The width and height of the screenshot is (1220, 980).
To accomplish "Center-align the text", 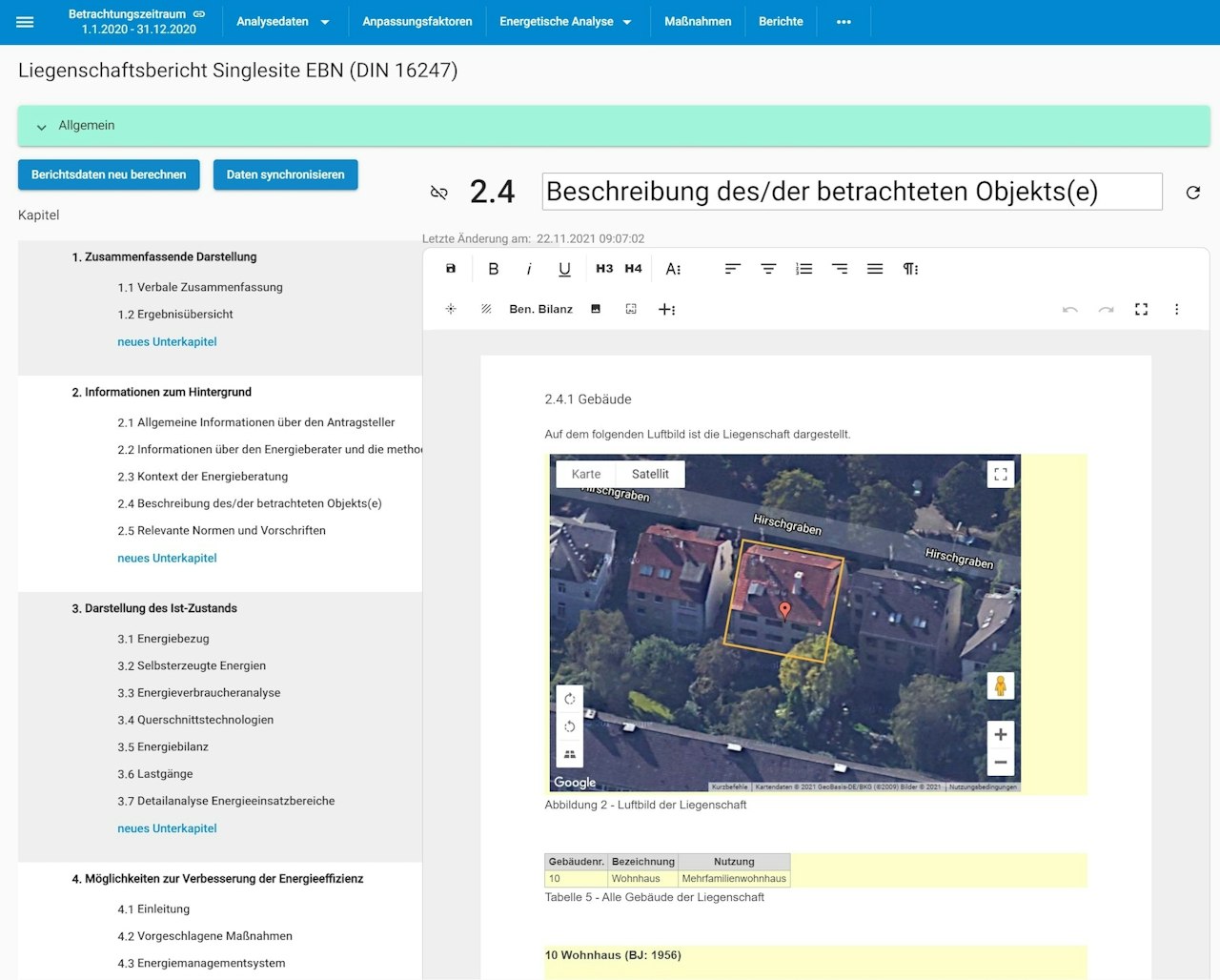I will [768, 269].
